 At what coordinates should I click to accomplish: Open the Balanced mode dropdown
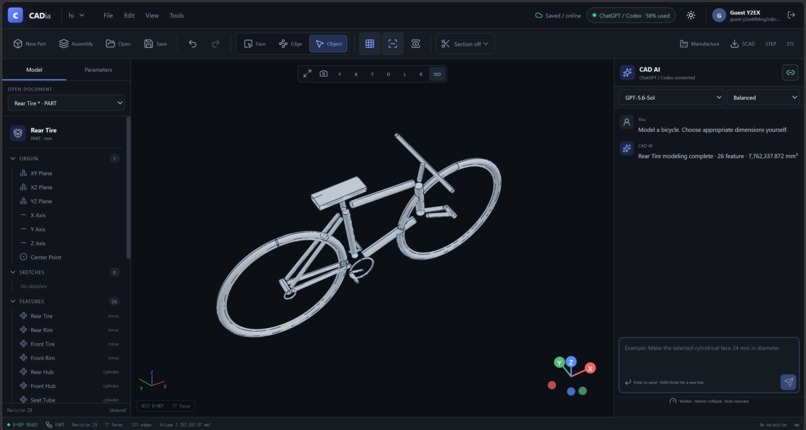pos(763,97)
